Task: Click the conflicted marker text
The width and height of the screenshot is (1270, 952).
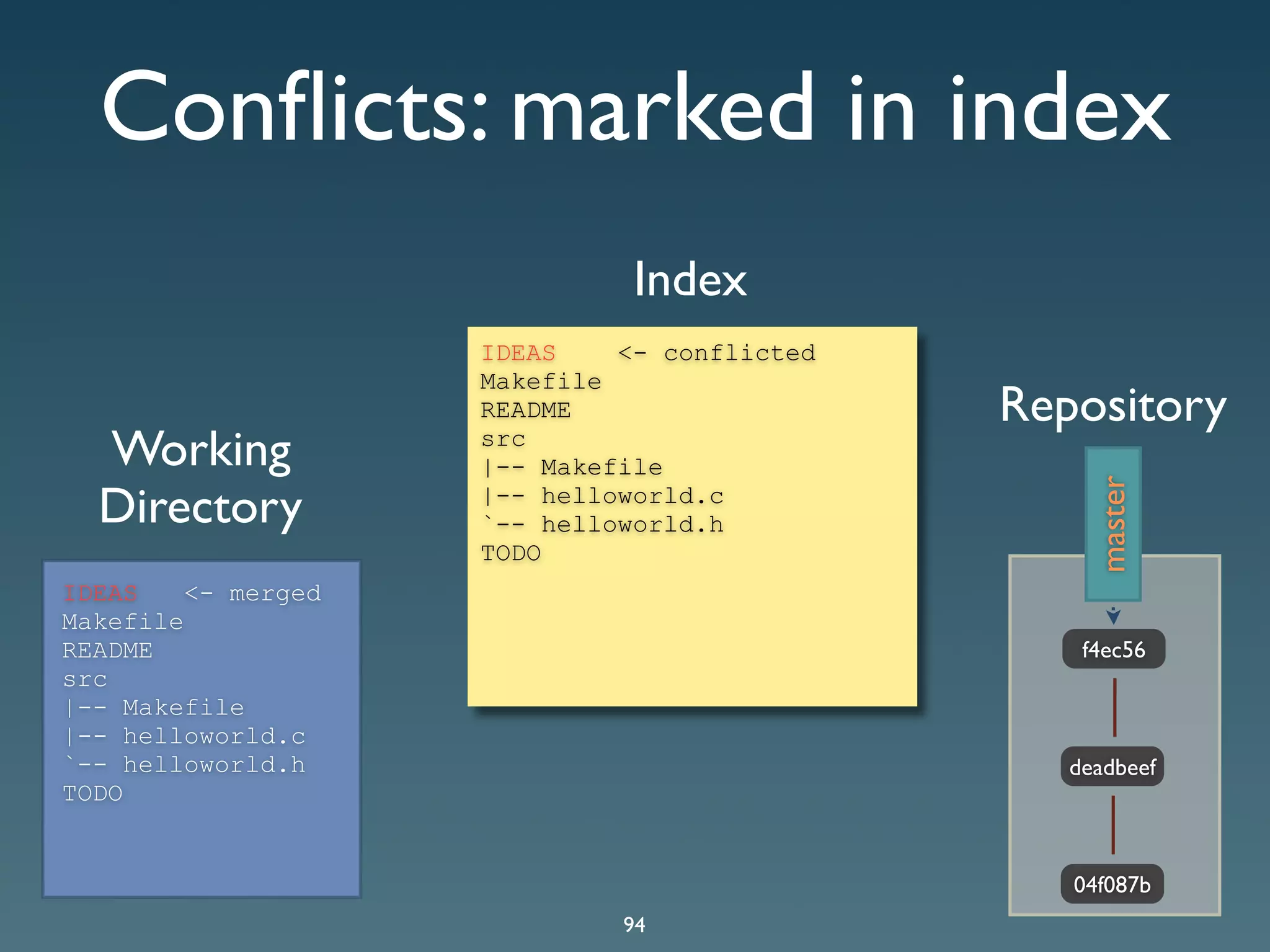Action: click(x=739, y=353)
